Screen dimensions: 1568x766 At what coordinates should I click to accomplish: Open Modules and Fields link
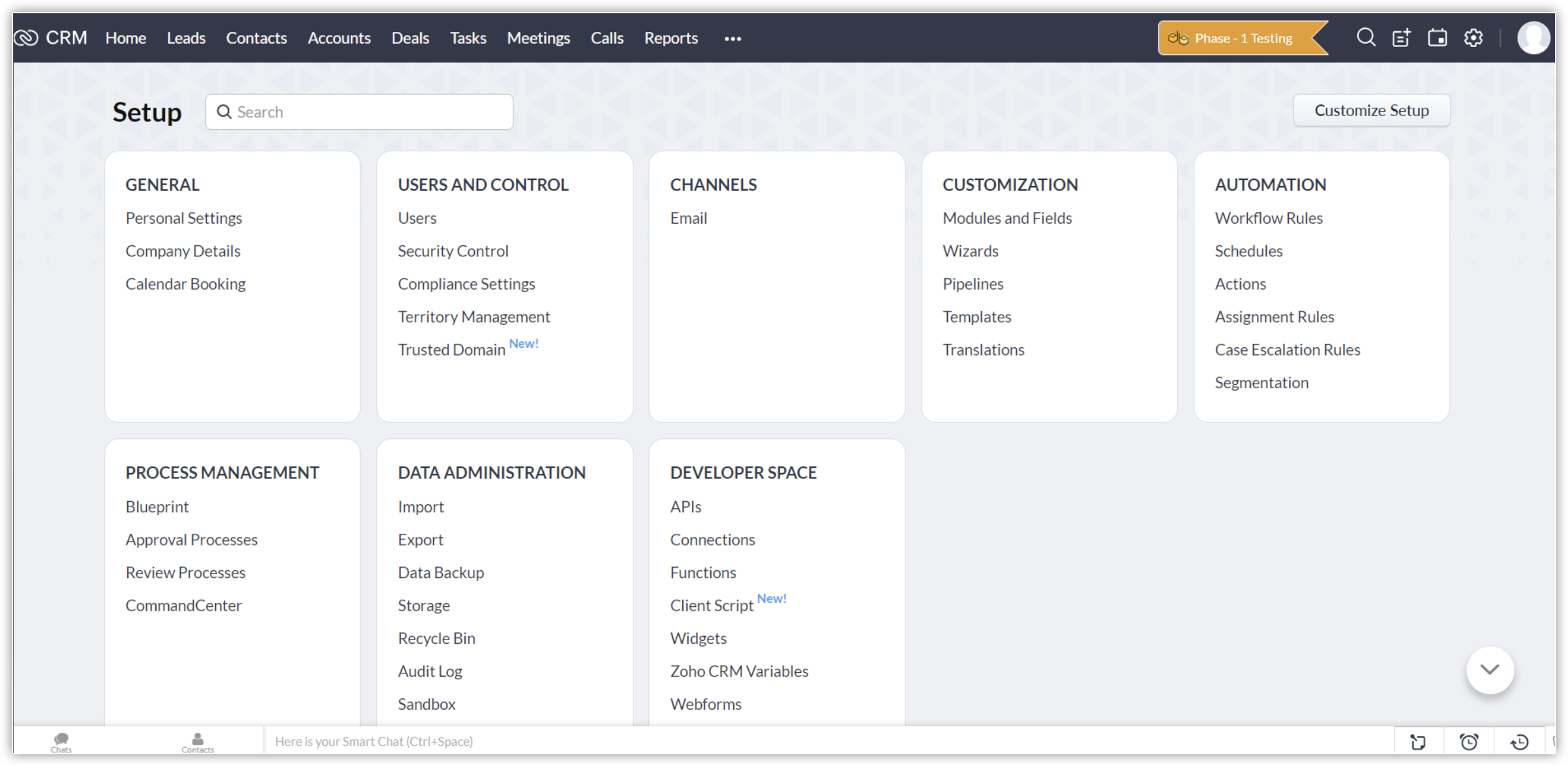pos(1007,218)
